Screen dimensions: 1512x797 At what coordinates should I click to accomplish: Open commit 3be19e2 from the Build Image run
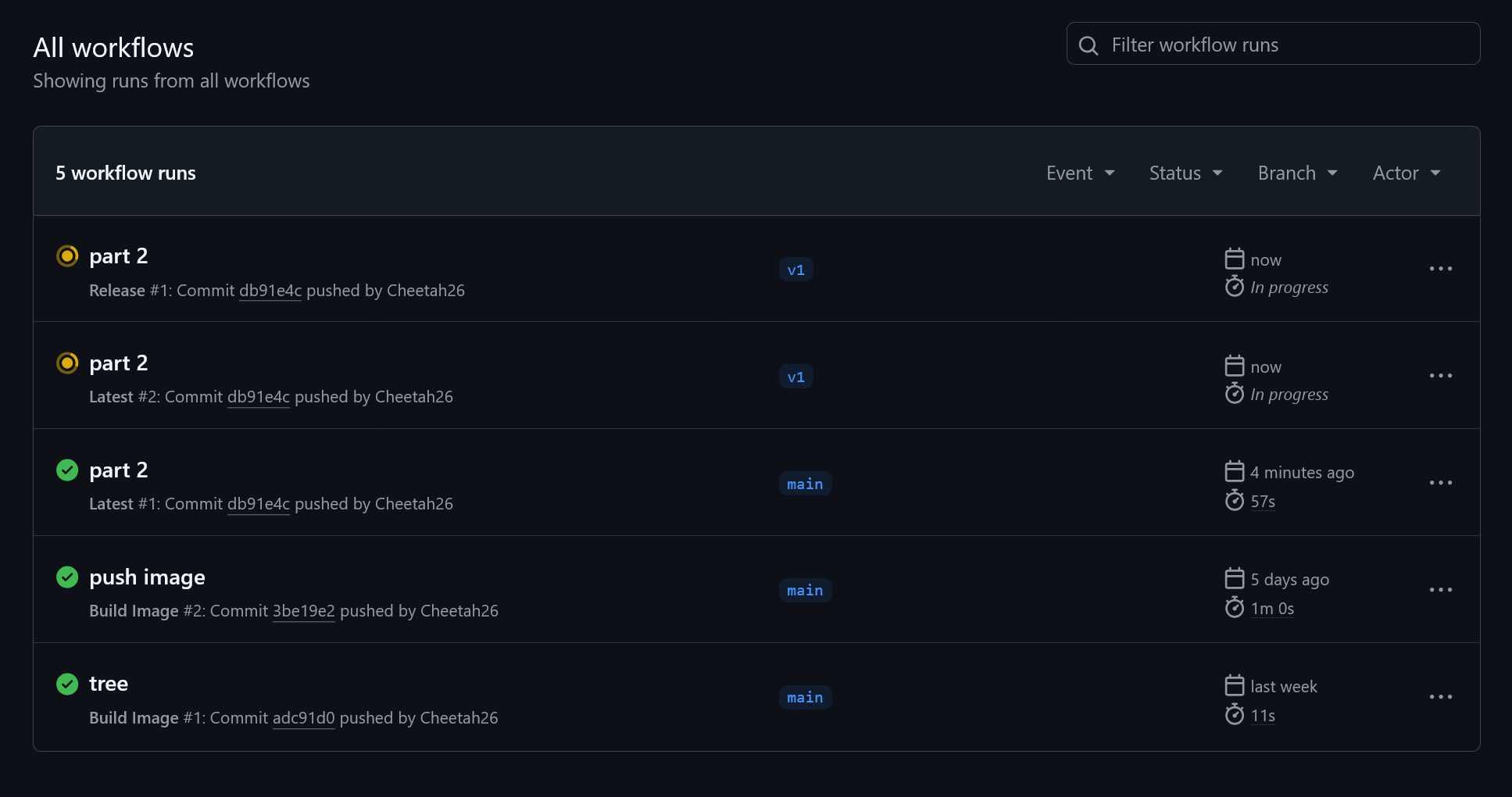click(x=304, y=610)
